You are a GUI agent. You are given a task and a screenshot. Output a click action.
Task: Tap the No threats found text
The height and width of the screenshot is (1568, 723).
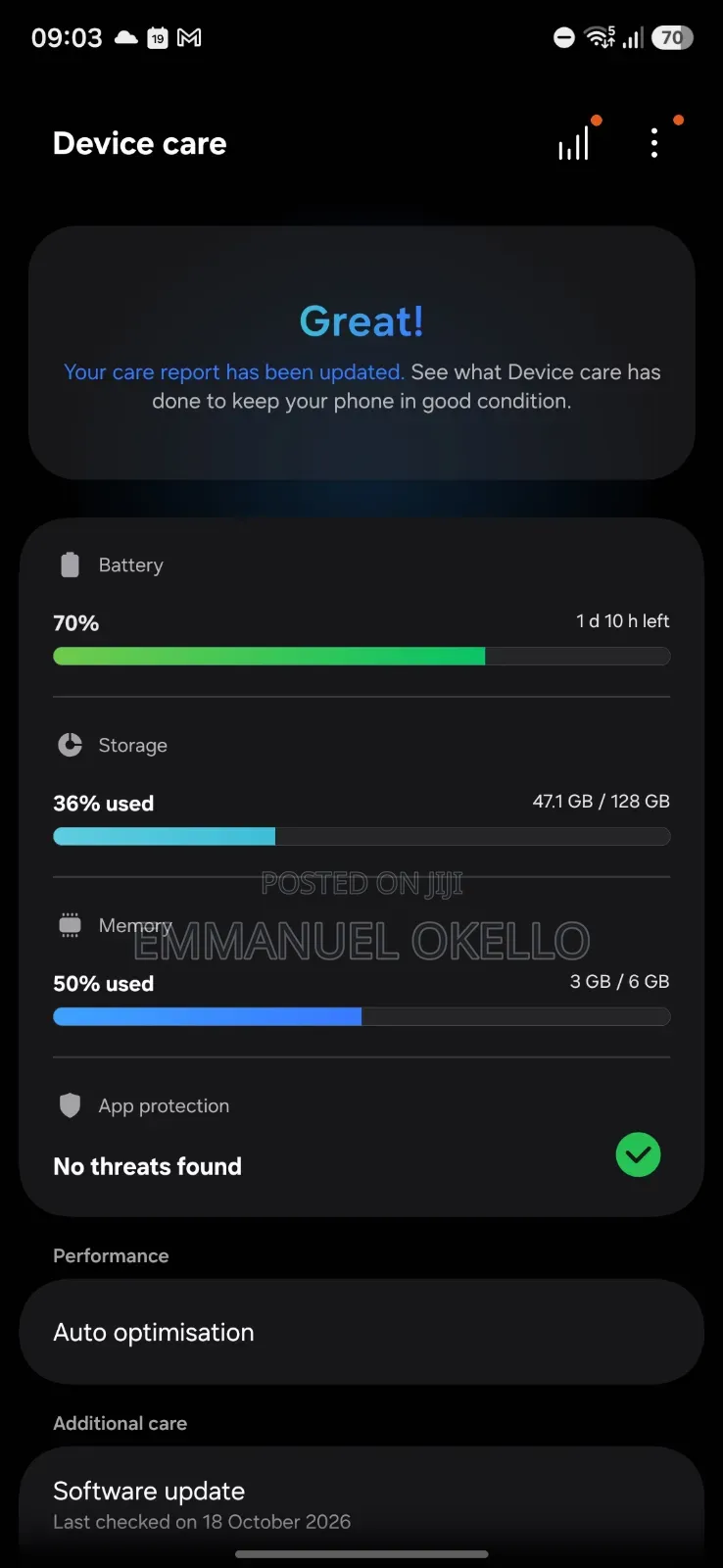tap(147, 1166)
